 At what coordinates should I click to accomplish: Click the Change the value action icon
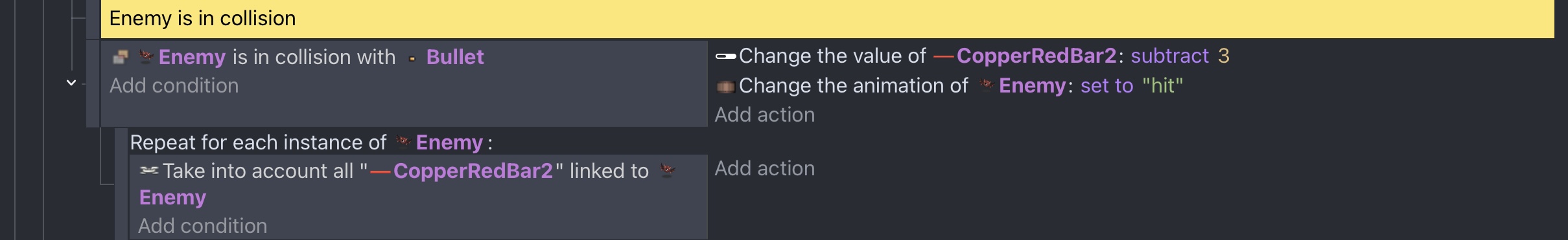pyautogui.click(x=725, y=56)
